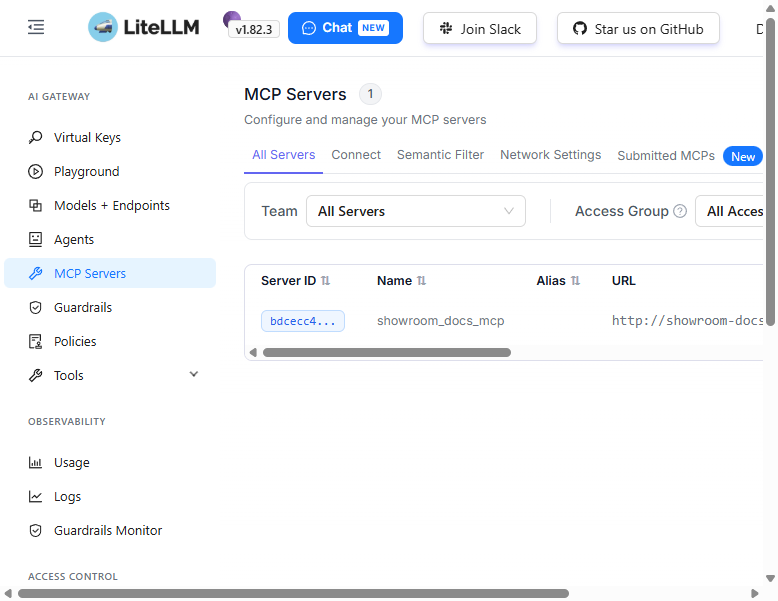The height and width of the screenshot is (601, 778).
Task: Click the page scroll down arrow
Action: (x=770, y=578)
